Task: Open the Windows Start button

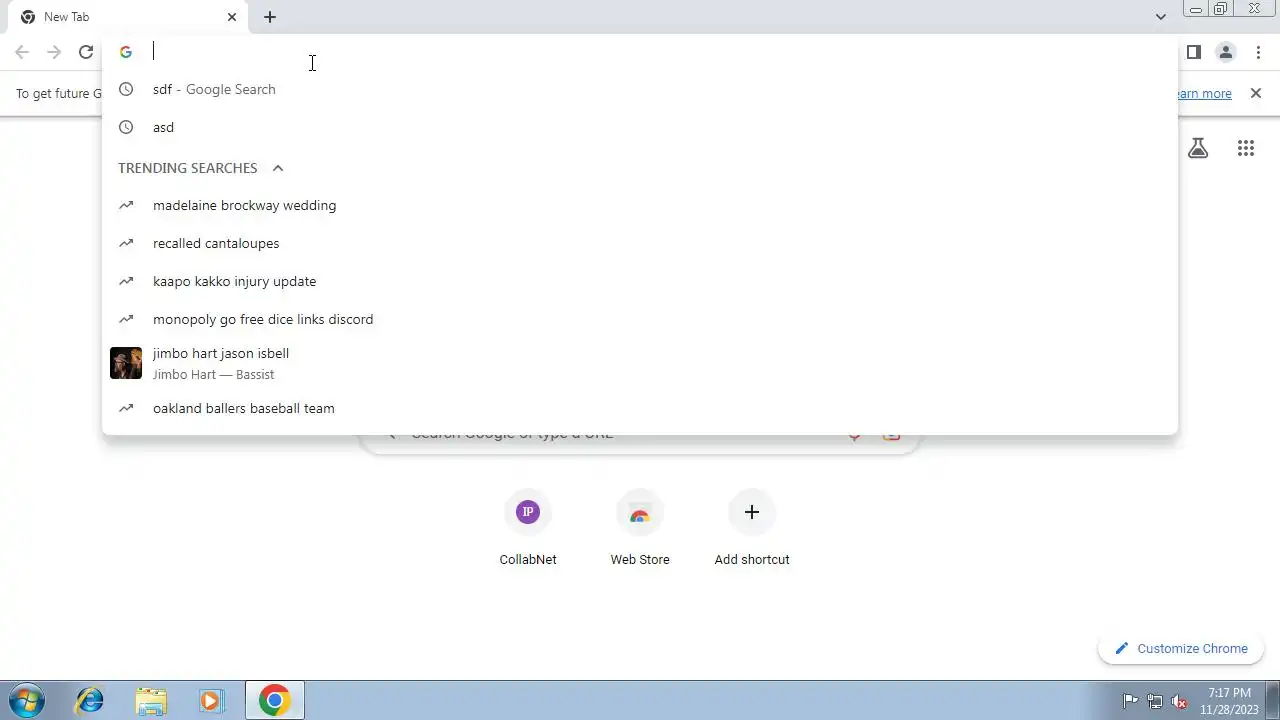Action: (26, 700)
